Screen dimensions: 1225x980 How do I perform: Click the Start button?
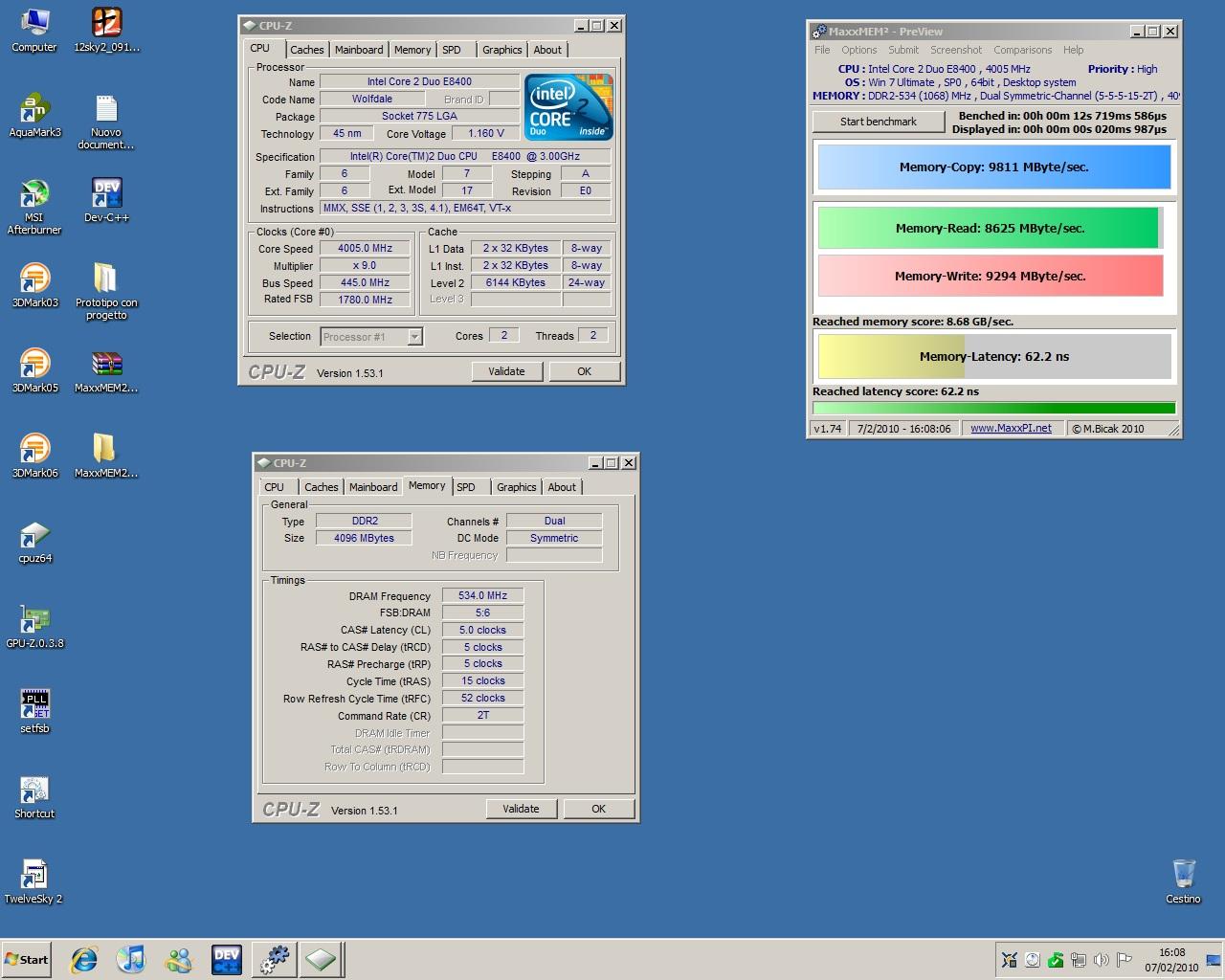(27, 959)
